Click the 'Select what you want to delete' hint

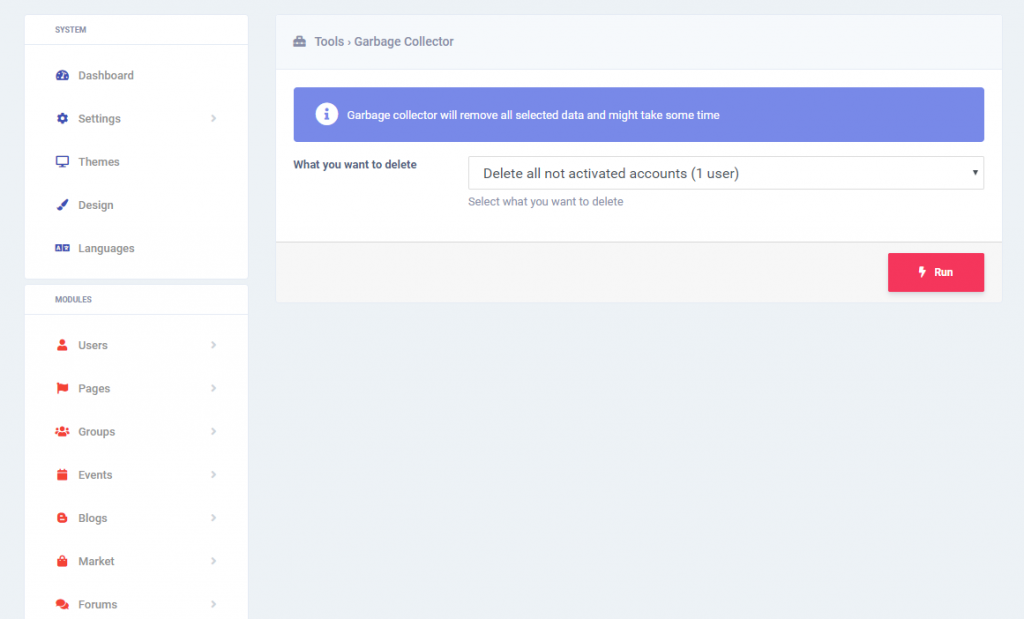[545, 202]
